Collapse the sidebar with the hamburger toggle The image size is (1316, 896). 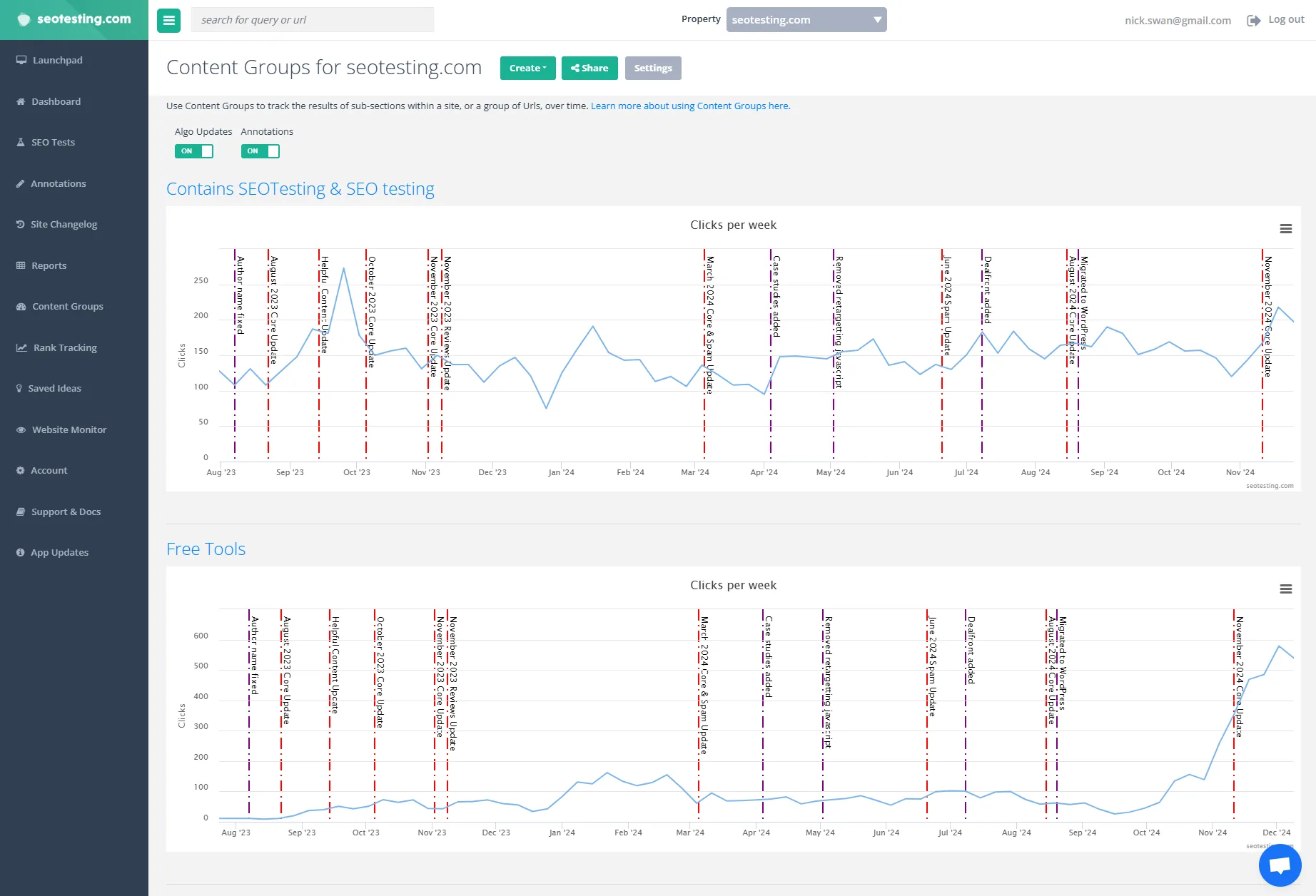pyautogui.click(x=168, y=20)
